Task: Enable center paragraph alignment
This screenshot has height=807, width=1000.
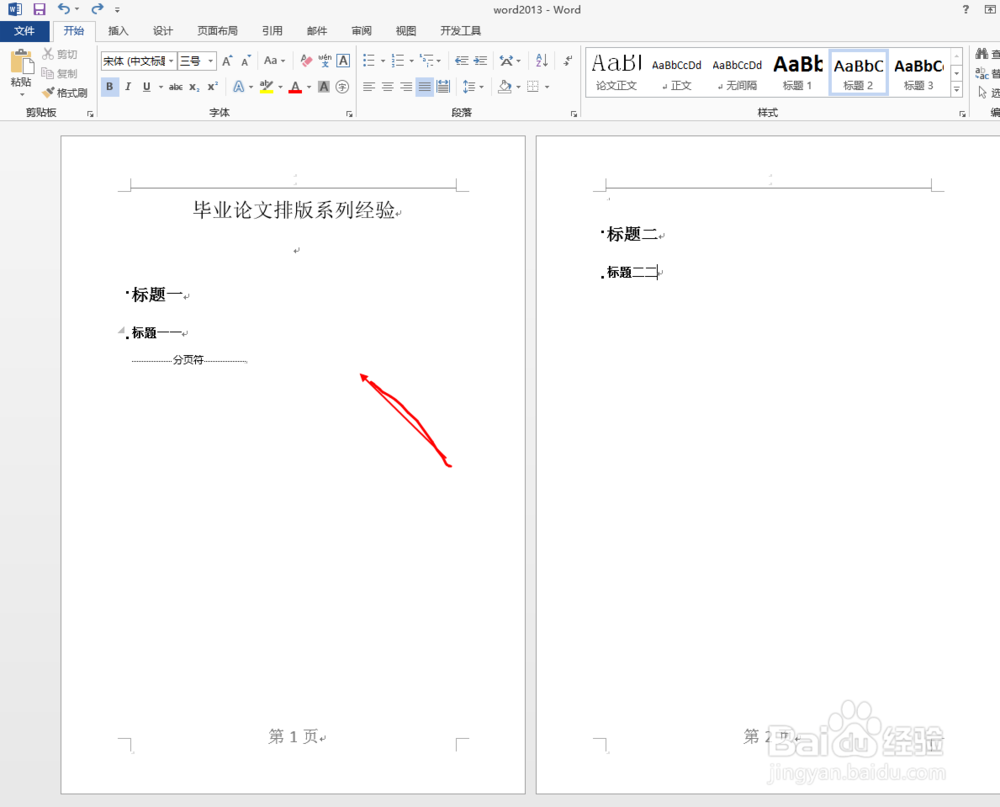Action: click(x=386, y=87)
